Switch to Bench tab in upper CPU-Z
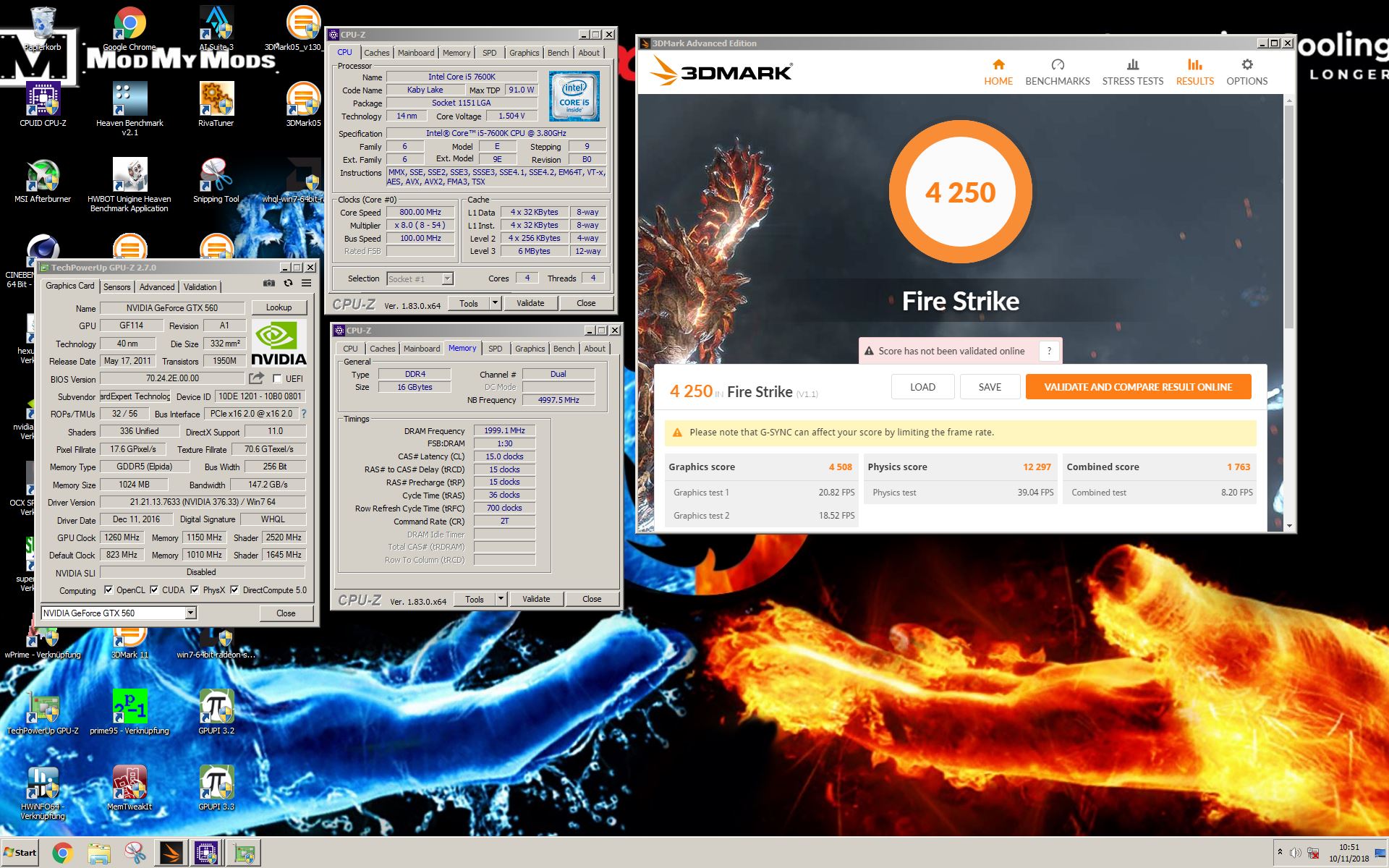The height and width of the screenshot is (868, 1389). tap(558, 53)
